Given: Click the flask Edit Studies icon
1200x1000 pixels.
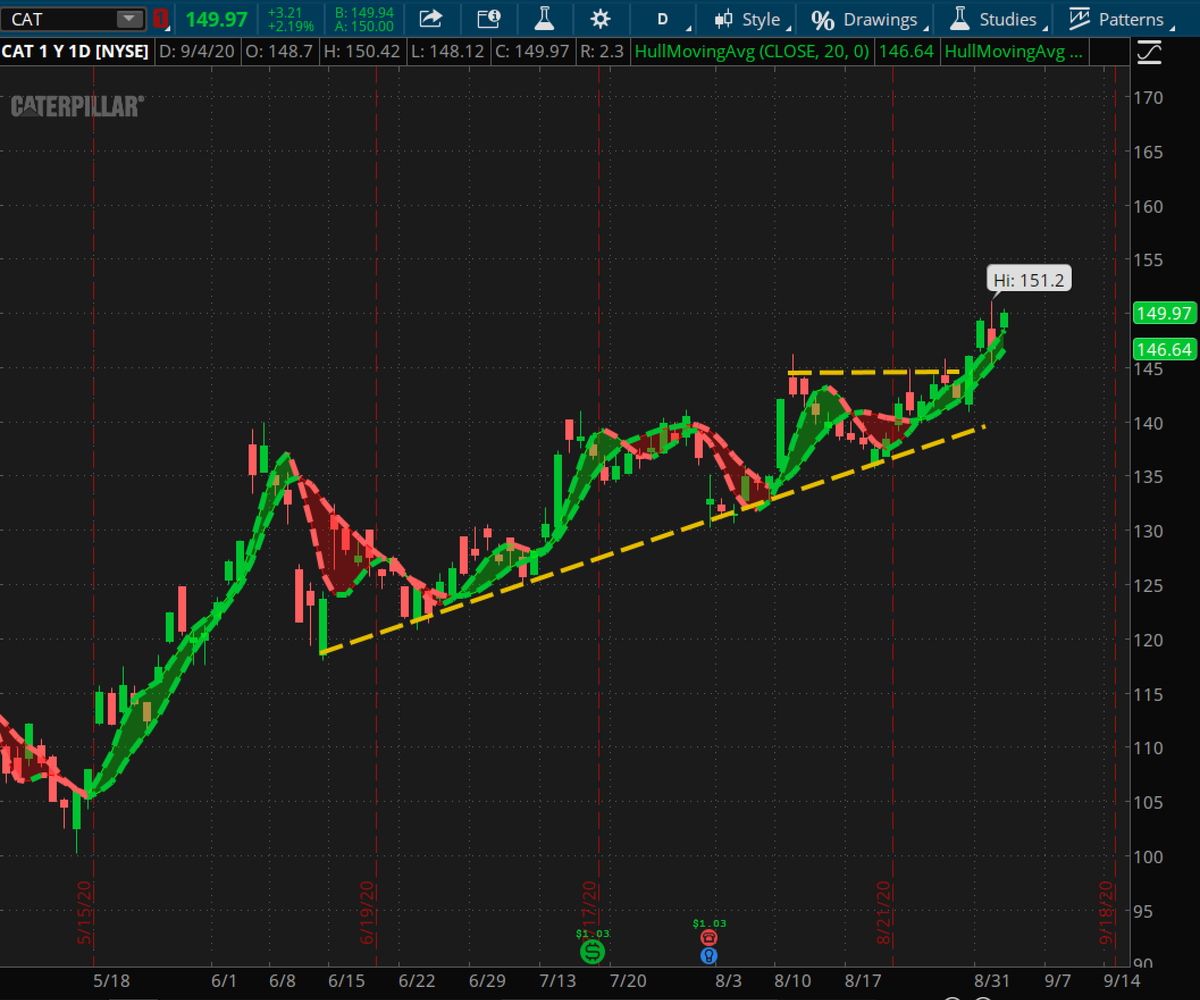Looking at the screenshot, I should pyautogui.click(x=544, y=19).
